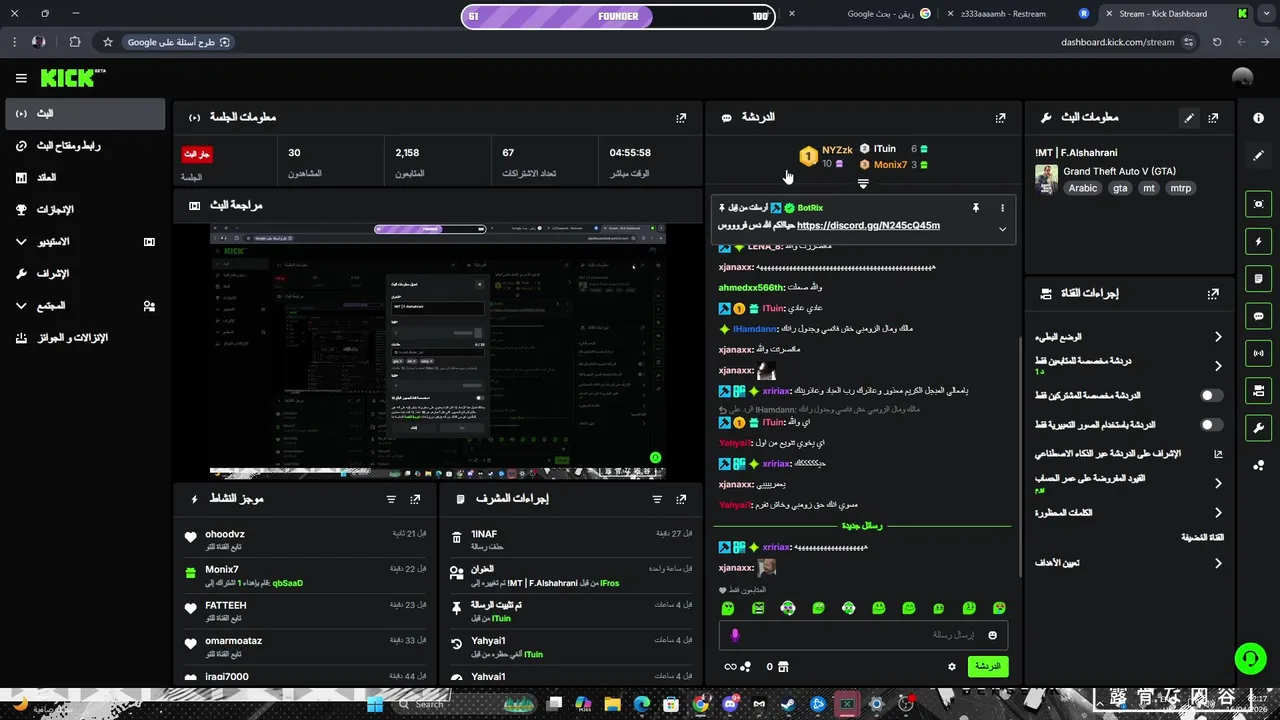Open the البث sidebar item

click(x=85, y=114)
